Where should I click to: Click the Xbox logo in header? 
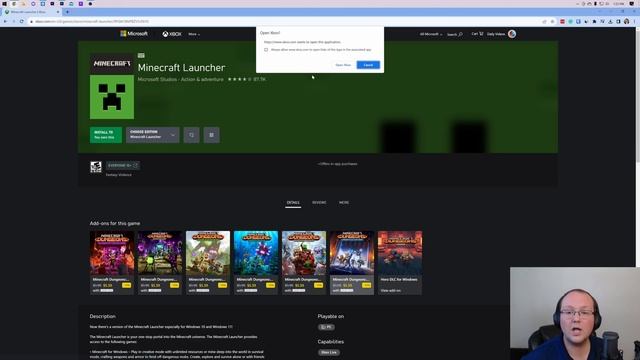[x=172, y=34]
